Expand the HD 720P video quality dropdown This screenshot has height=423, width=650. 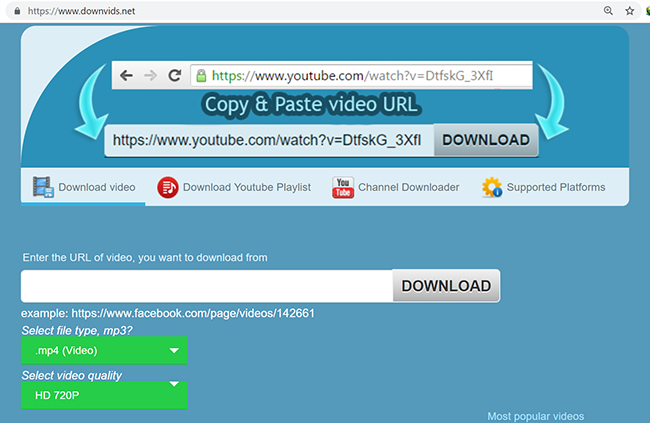[x=104, y=395]
